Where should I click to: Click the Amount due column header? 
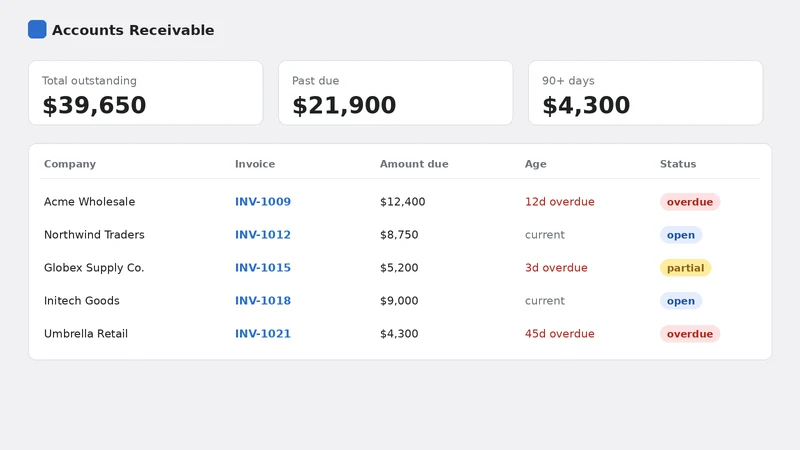click(x=414, y=164)
